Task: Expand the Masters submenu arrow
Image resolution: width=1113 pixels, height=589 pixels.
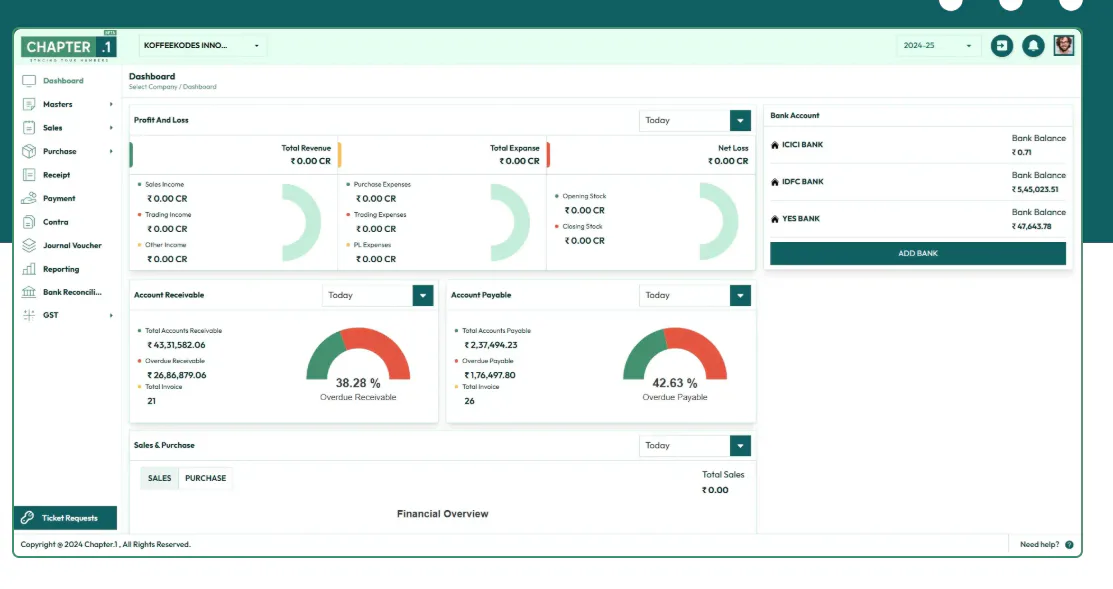Action: click(x=111, y=104)
